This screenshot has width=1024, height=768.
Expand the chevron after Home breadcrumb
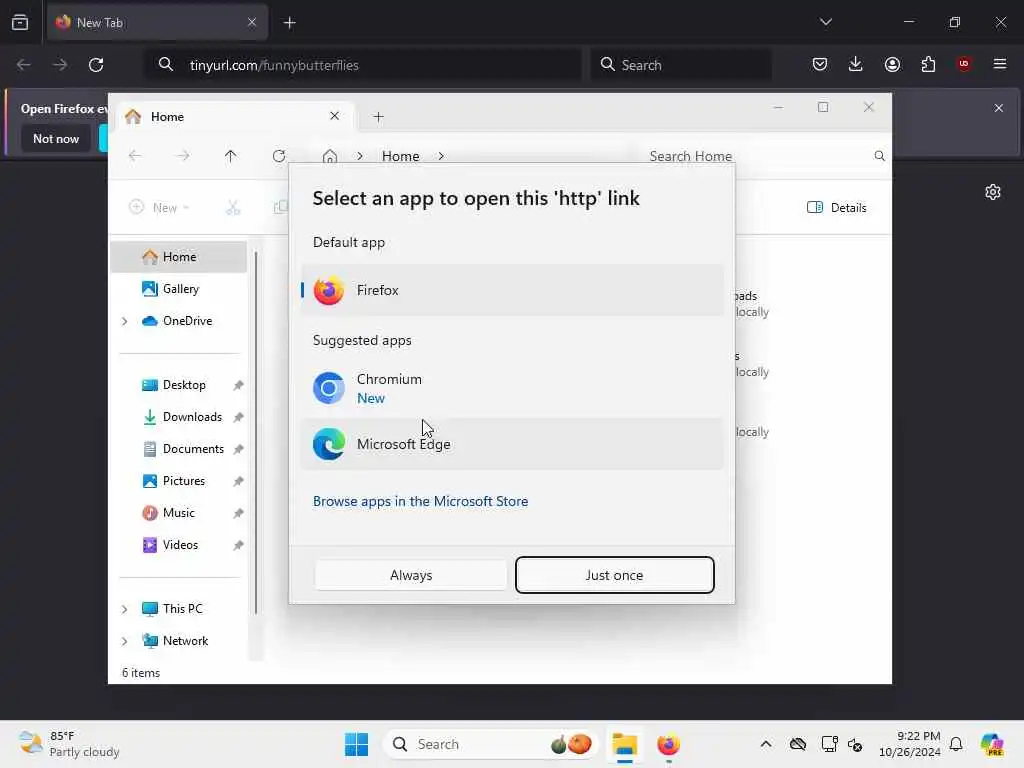pos(441,156)
